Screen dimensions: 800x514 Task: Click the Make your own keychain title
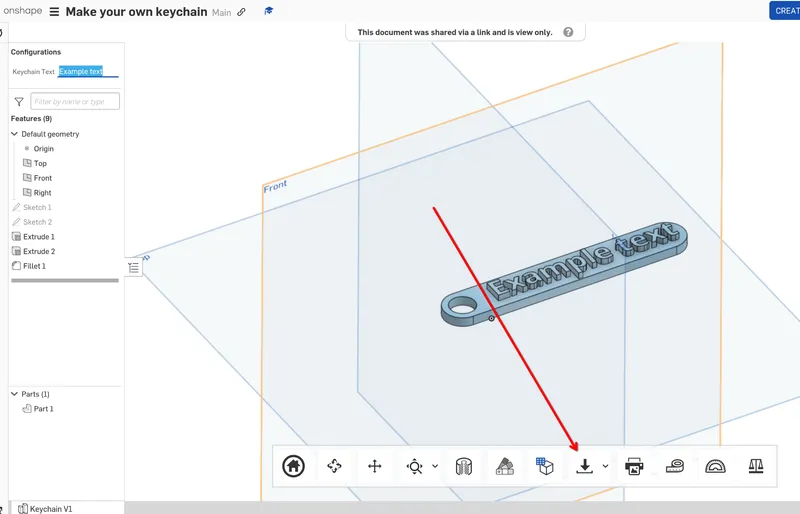pyautogui.click(x=136, y=12)
